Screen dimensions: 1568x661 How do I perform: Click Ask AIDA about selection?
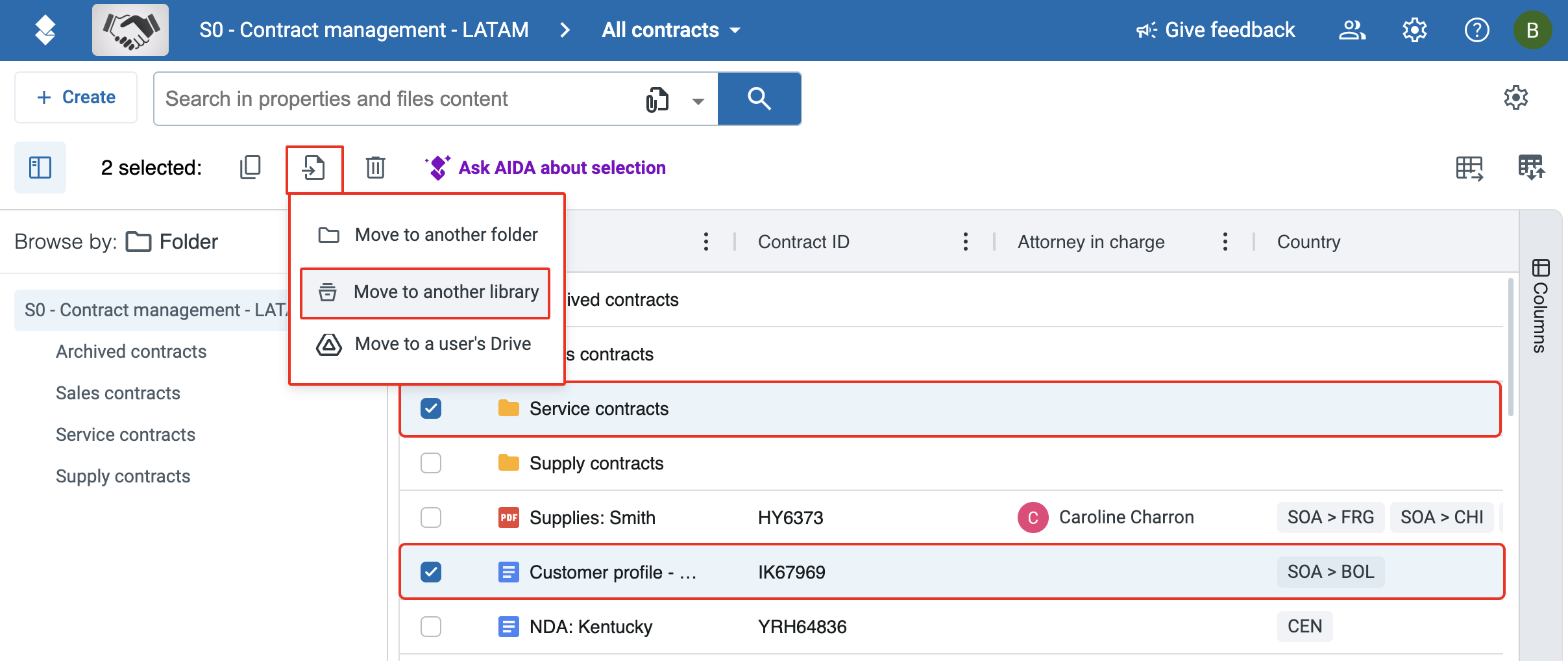(x=561, y=168)
